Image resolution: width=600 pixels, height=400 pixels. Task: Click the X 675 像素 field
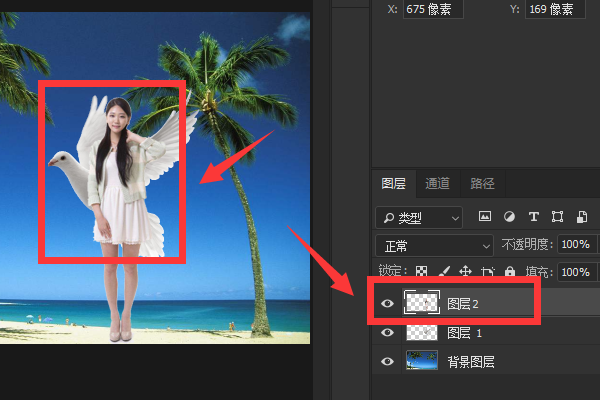click(433, 9)
